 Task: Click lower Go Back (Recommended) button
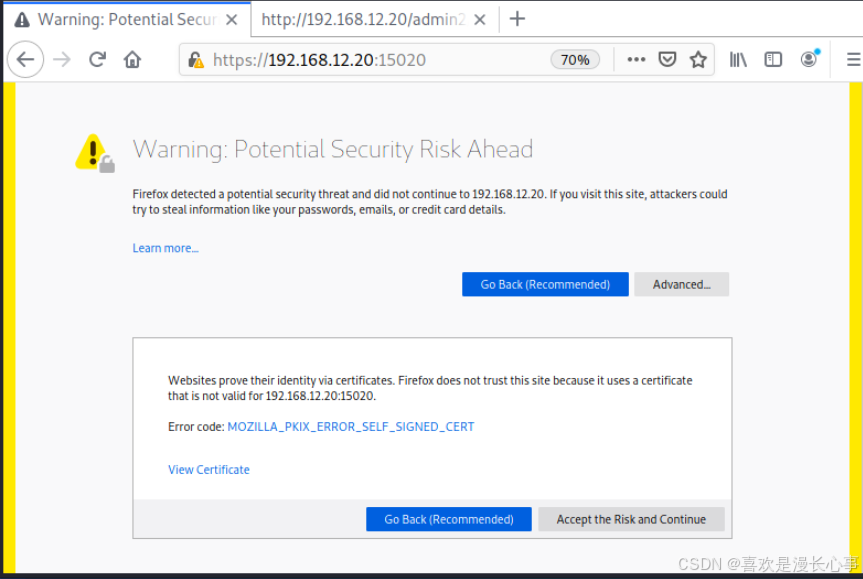click(x=449, y=519)
